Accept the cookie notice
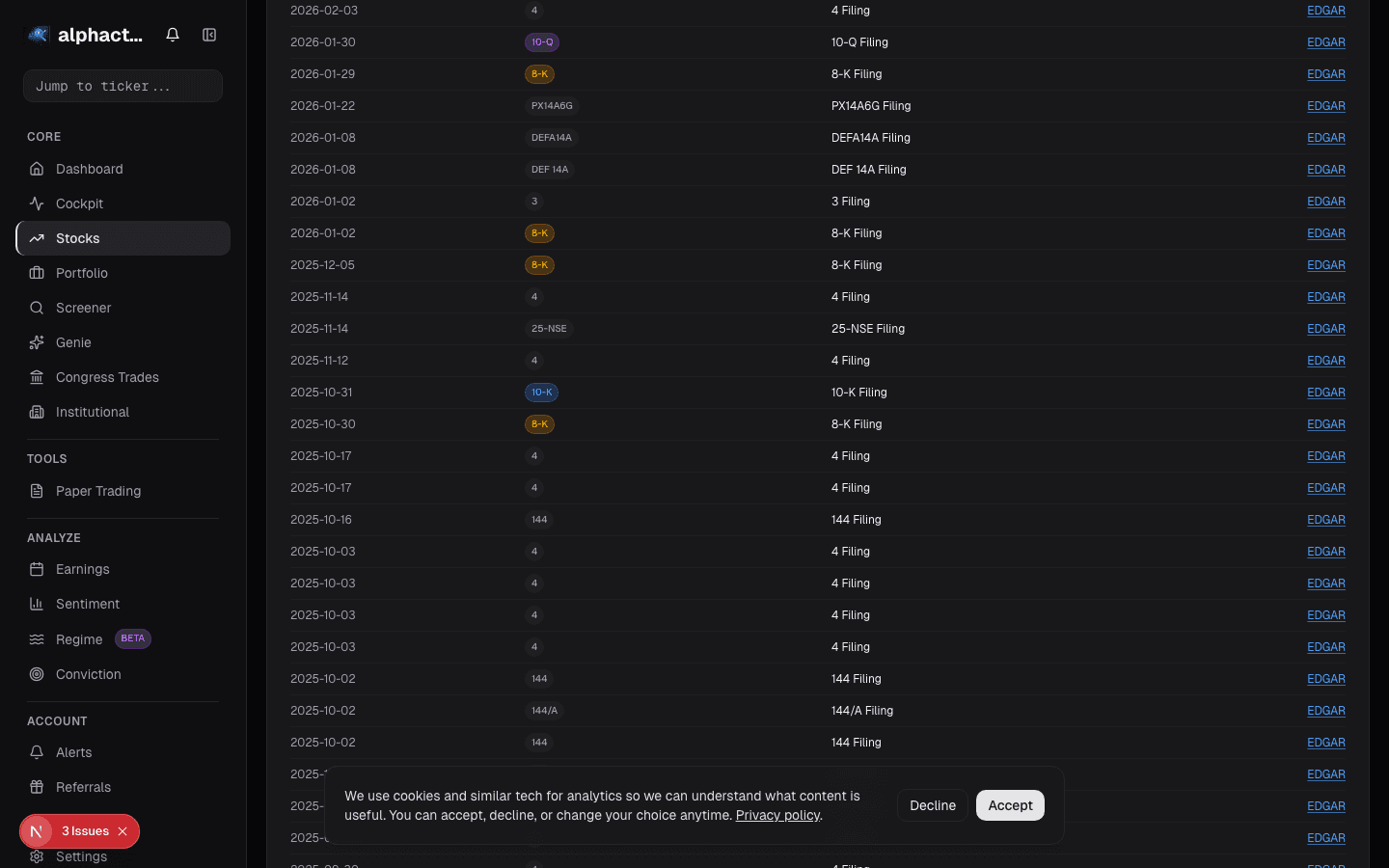 point(1010,805)
